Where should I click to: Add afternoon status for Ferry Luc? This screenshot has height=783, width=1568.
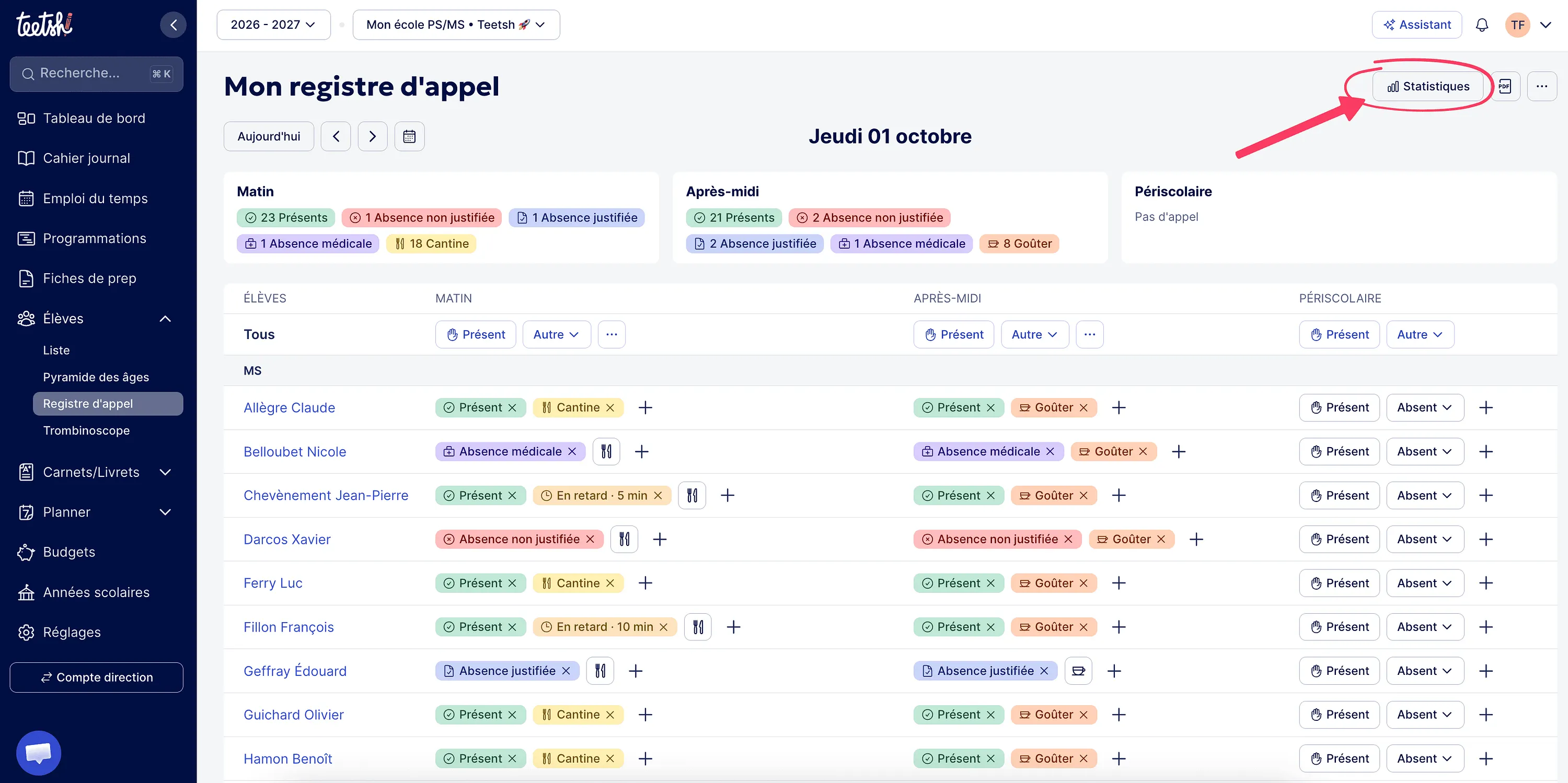tap(1119, 583)
